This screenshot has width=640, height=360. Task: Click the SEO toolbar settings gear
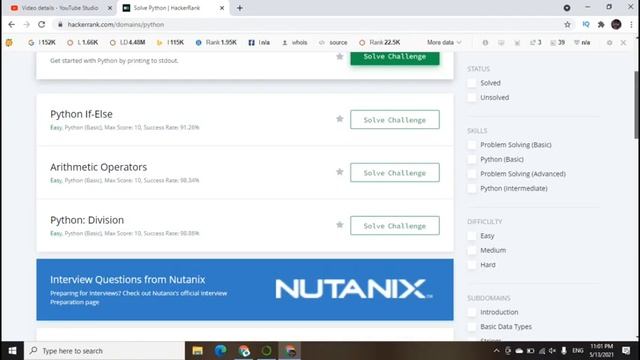coord(609,42)
